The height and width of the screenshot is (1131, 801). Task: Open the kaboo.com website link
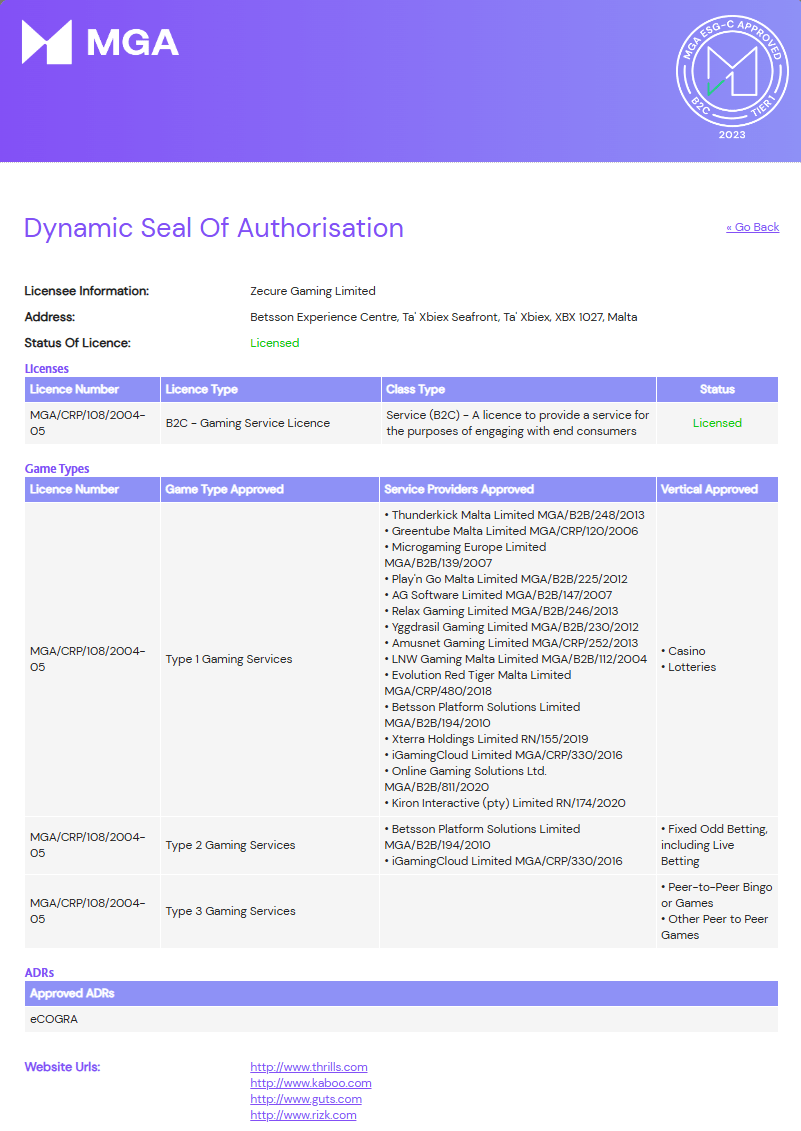[x=311, y=1083]
